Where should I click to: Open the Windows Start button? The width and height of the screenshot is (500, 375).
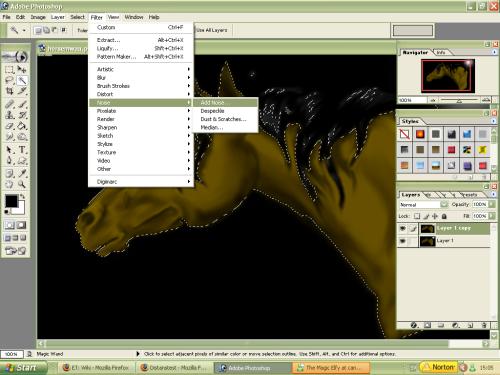point(23,368)
